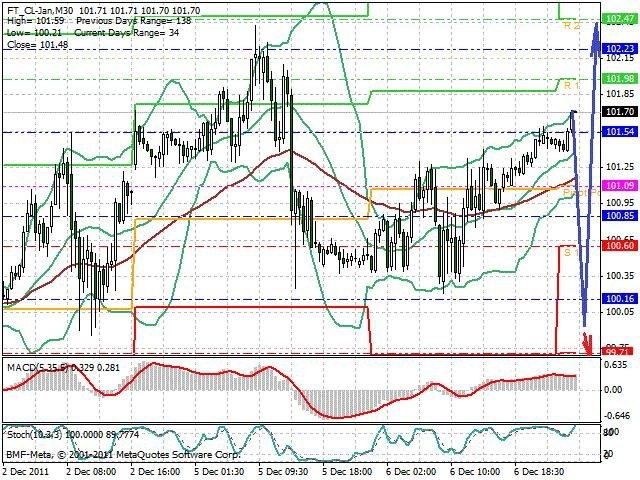Click the "2 Dec 08:00" time axis label
The image size is (640, 480).
point(91,471)
